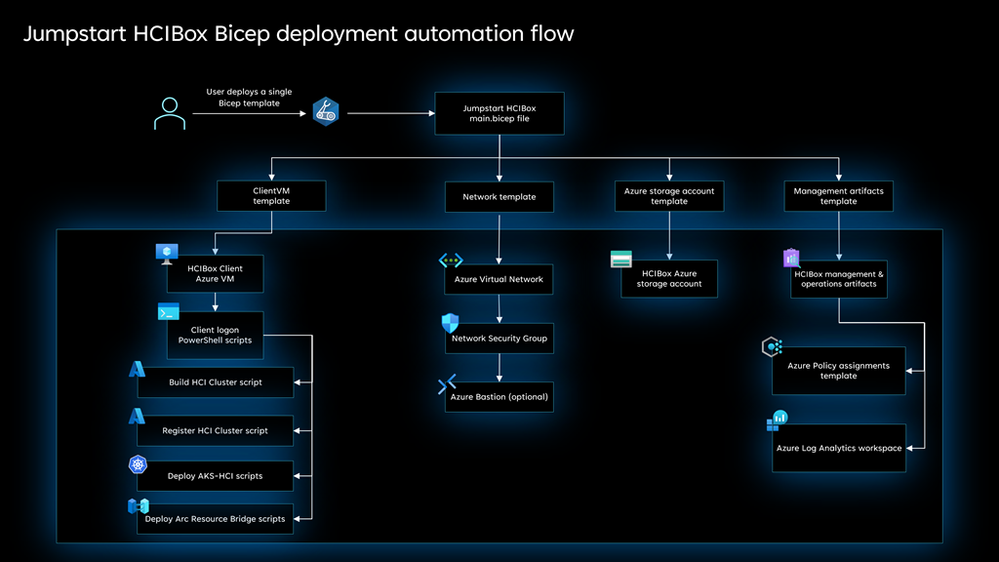Select the Build HCI Cluster script box
This screenshot has width=999, height=562.
(x=215, y=382)
